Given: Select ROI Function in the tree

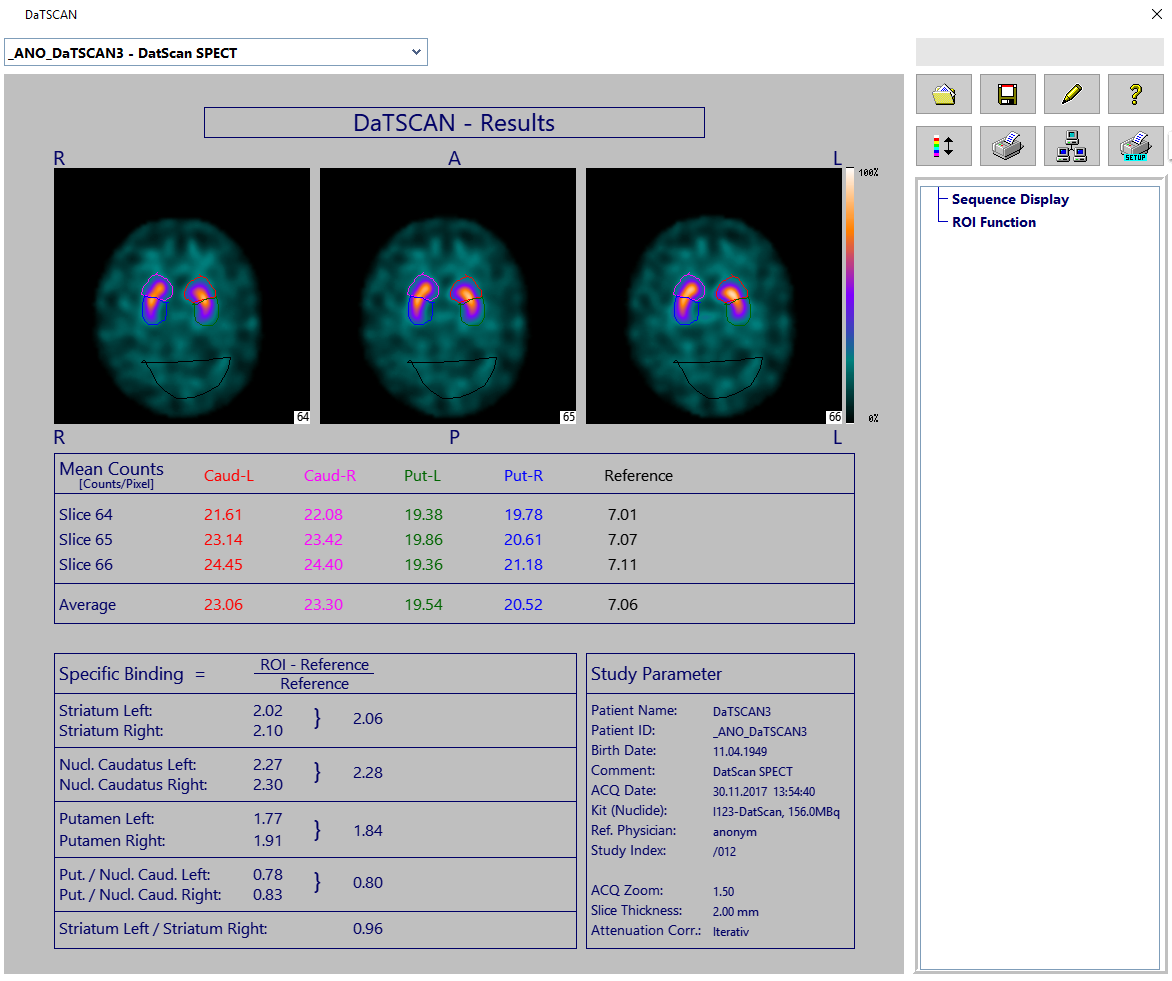Looking at the screenshot, I should (993, 222).
